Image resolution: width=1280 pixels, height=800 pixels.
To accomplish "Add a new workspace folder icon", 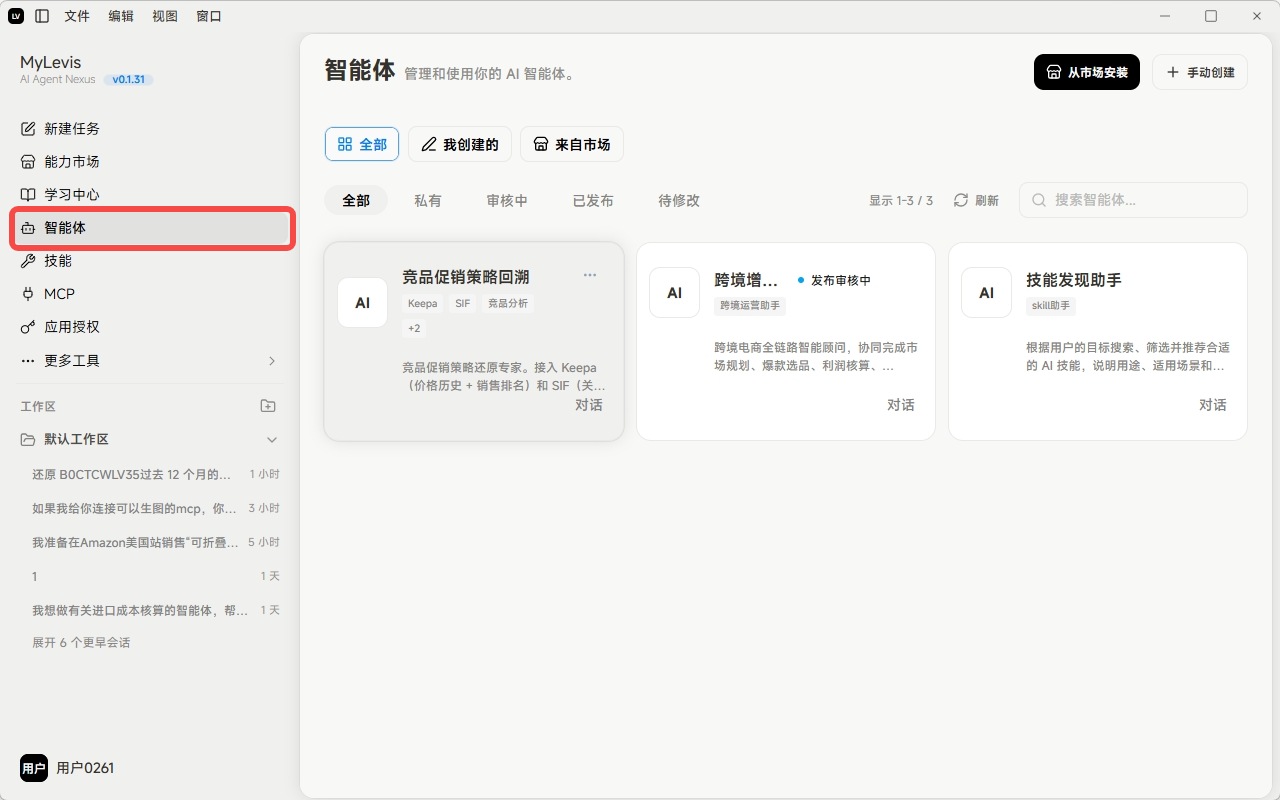I will pos(268,406).
